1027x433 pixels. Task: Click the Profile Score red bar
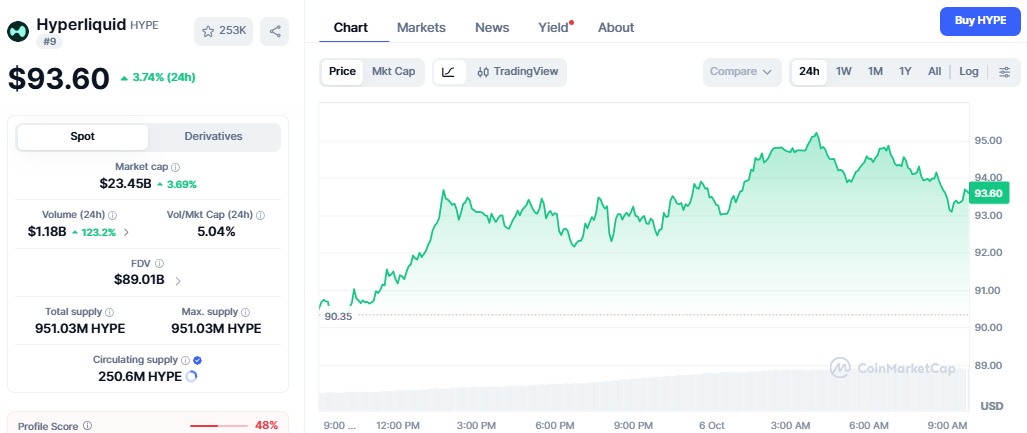(219, 426)
